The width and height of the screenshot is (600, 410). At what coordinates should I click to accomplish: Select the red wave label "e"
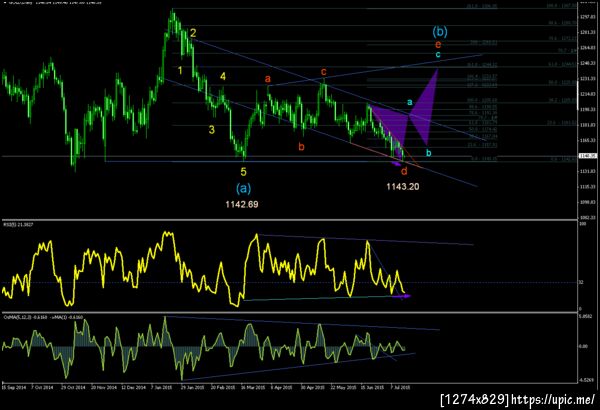[438, 44]
